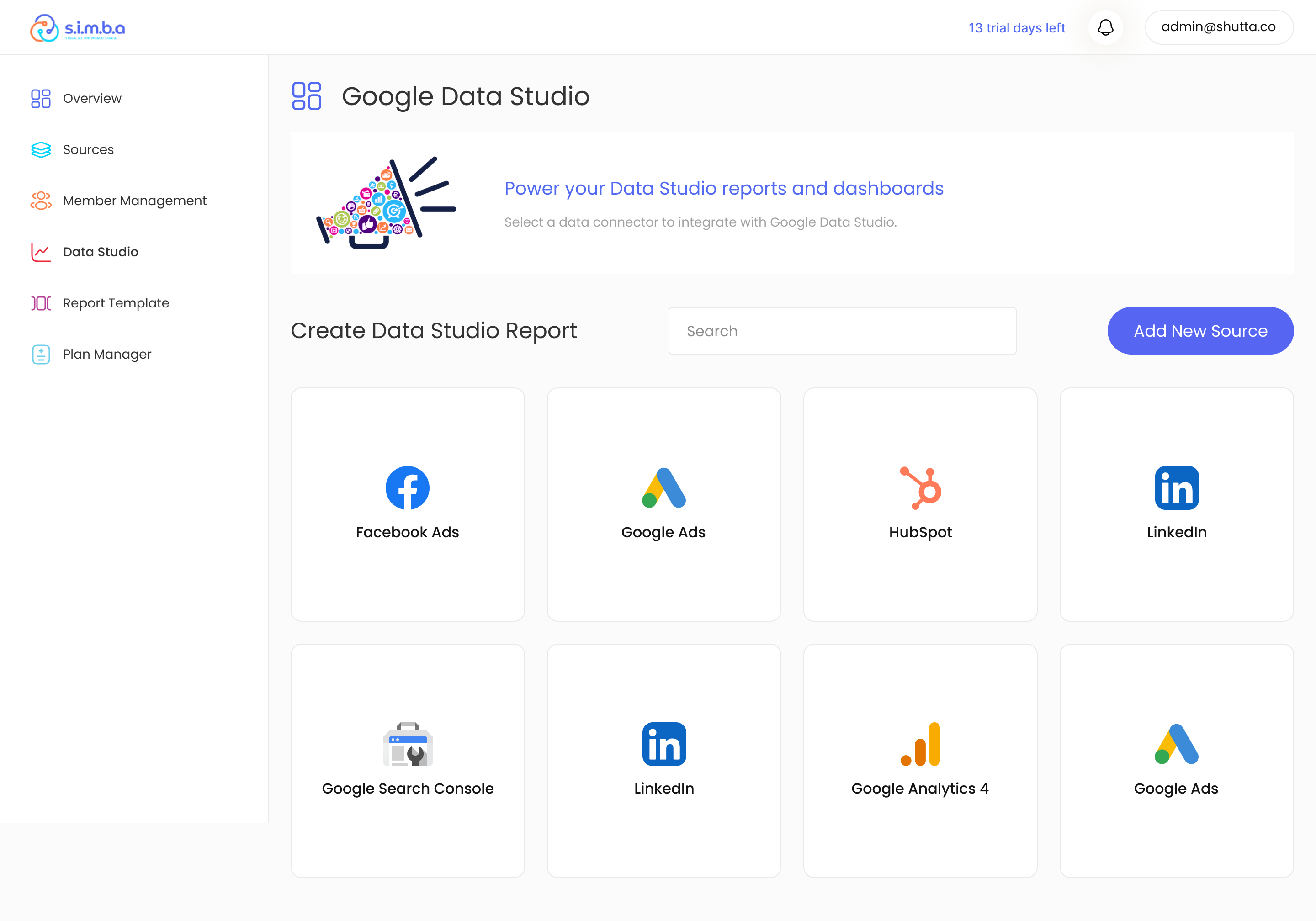Click the Add New Source button
The height and width of the screenshot is (921, 1316).
[x=1200, y=331]
